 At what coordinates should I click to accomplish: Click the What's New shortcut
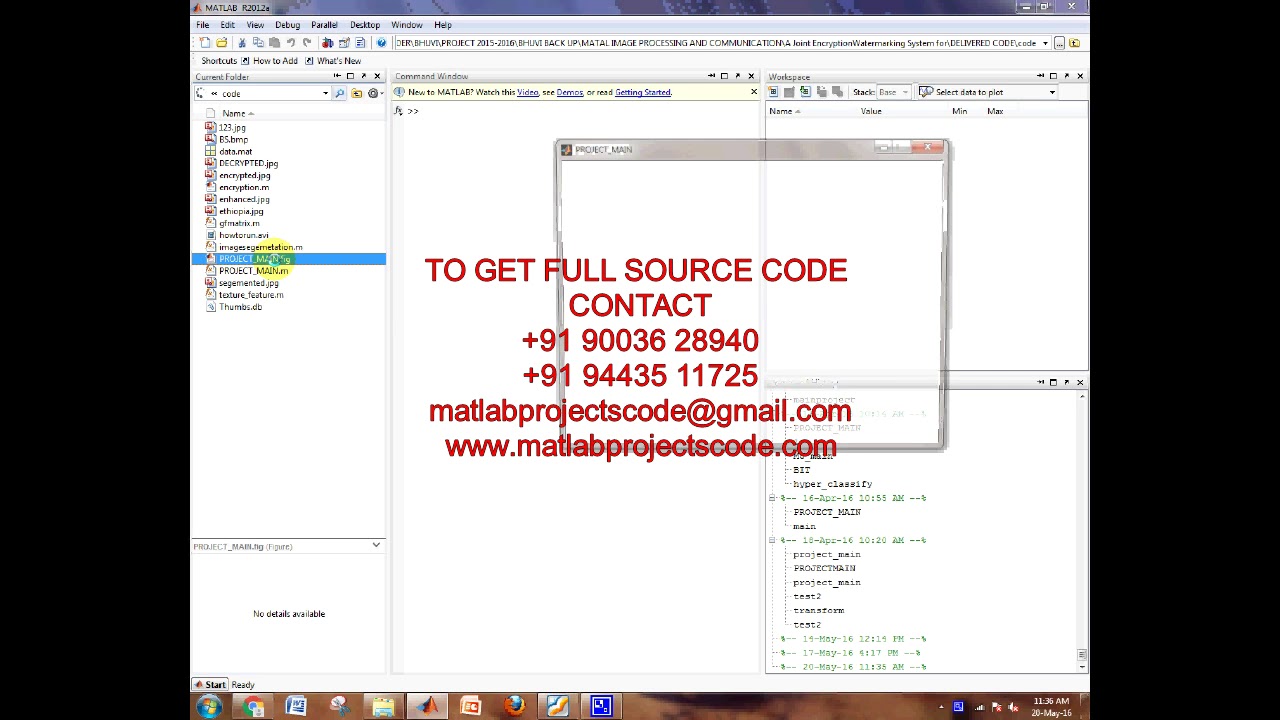(x=333, y=61)
